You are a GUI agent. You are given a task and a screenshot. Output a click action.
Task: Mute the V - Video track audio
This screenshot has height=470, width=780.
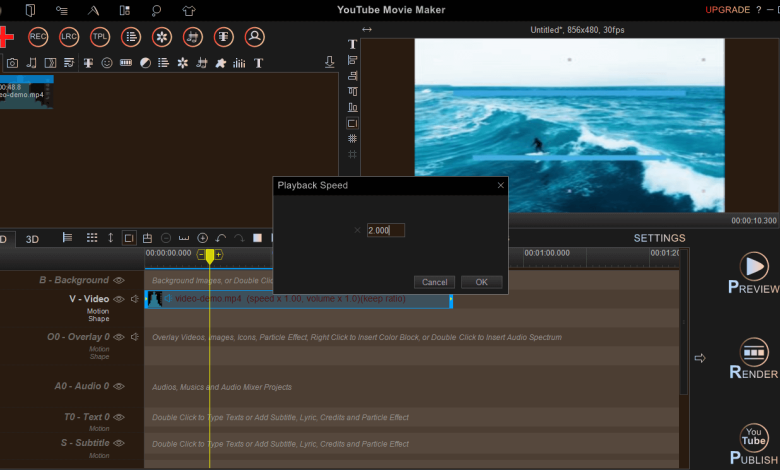tap(135, 299)
